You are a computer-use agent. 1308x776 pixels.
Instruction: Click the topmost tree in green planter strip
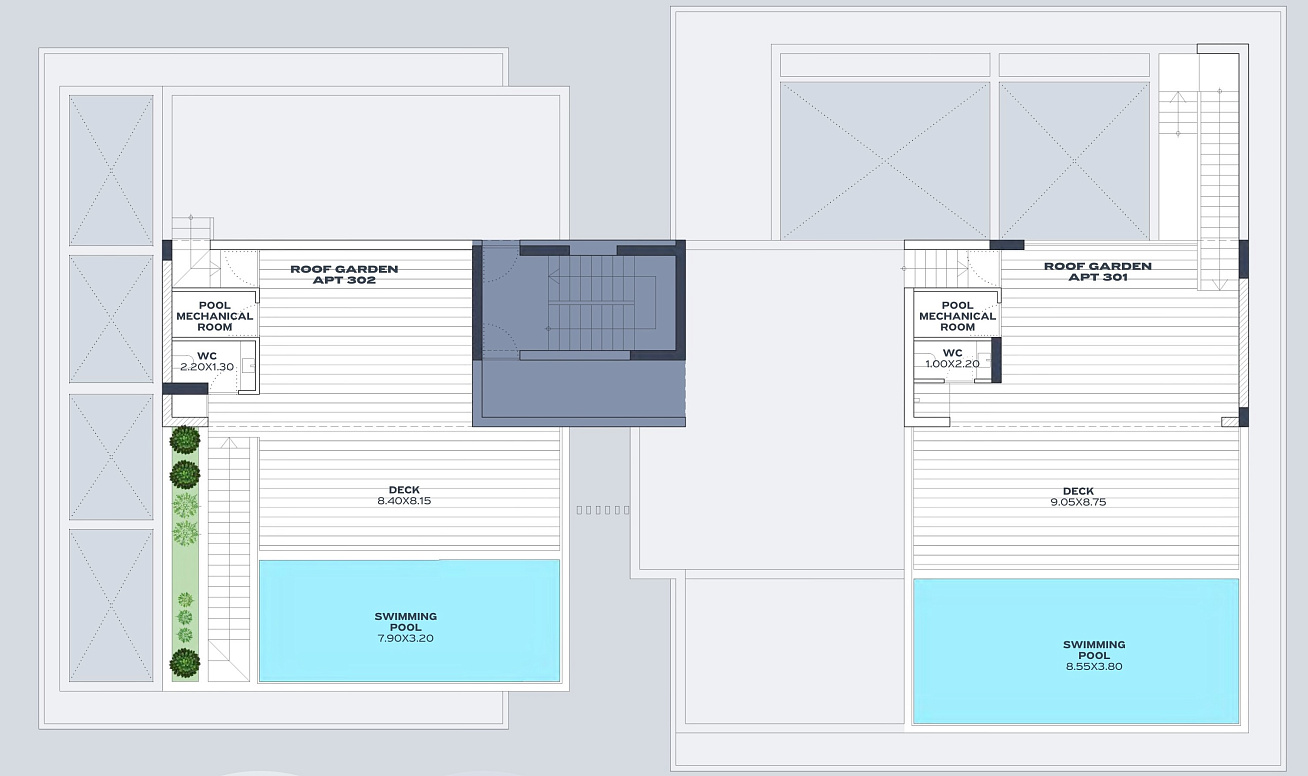click(x=184, y=440)
